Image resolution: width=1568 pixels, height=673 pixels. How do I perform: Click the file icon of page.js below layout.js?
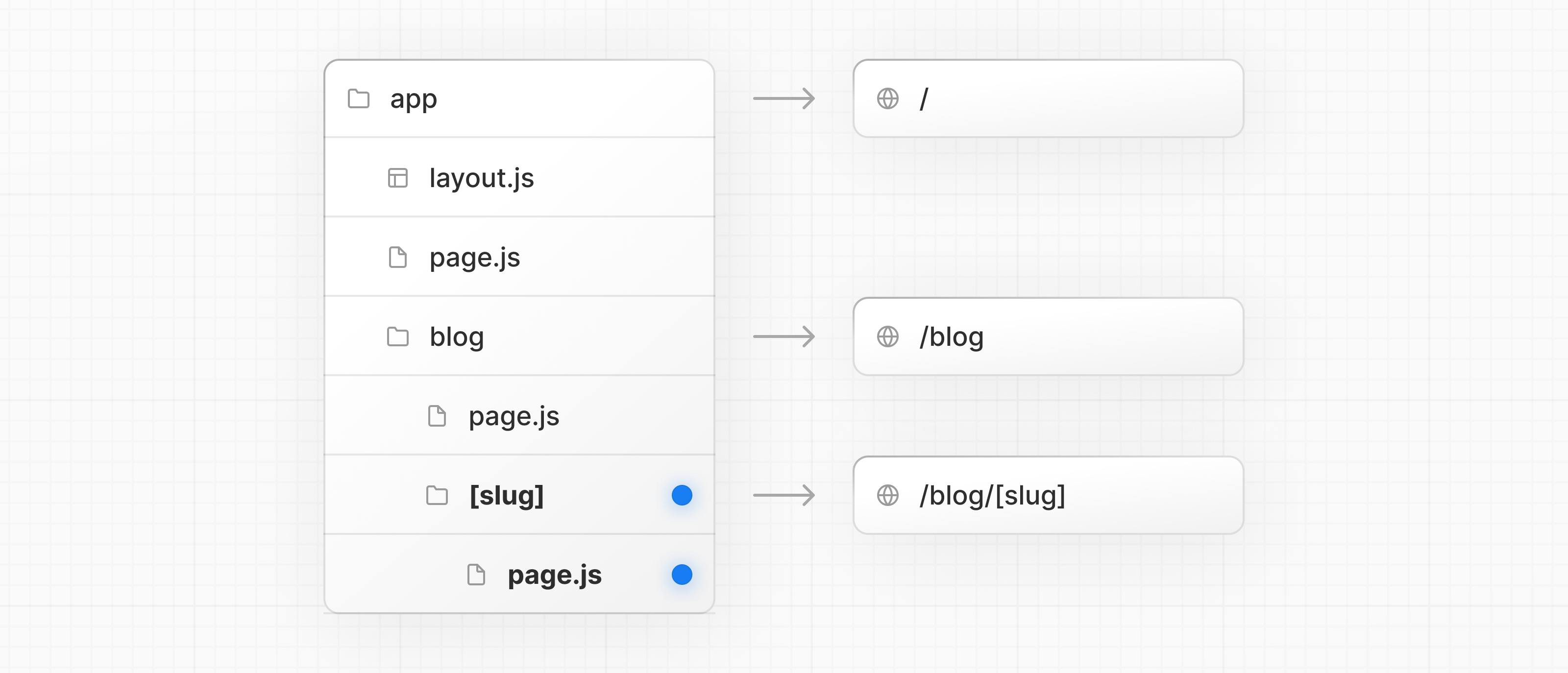pos(397,257)
